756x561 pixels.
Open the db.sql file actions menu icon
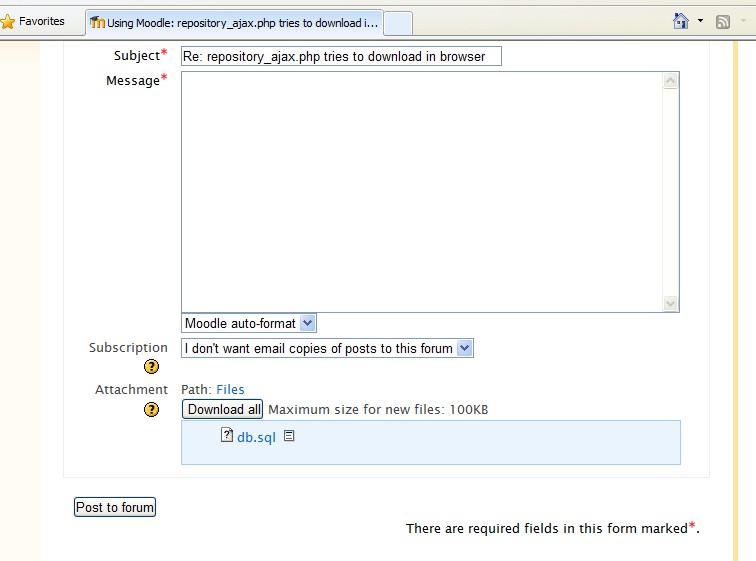(x=289, y=436)
